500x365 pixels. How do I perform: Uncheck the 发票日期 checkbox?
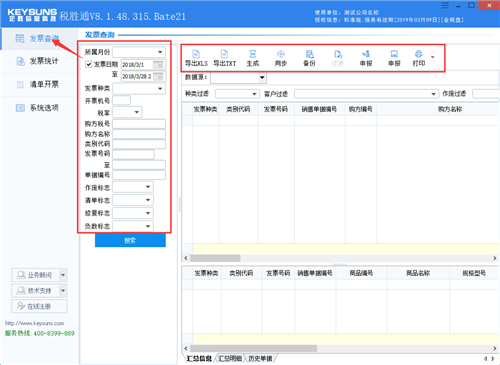pyautogui.click(x=89, y=64)
